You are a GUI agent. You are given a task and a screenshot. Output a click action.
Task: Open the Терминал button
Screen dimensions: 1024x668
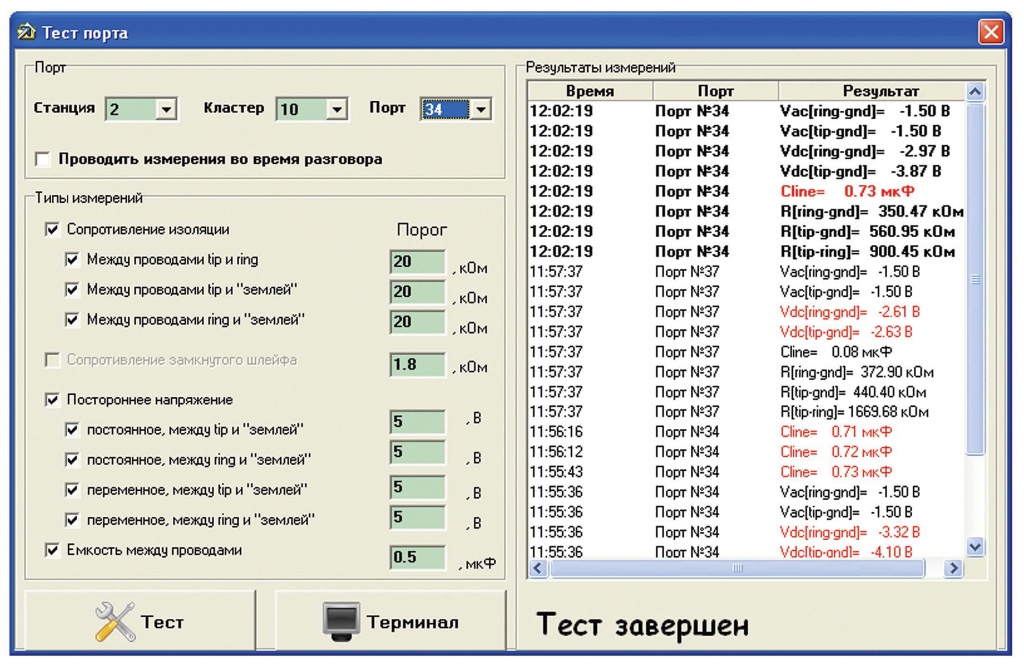pos(391,621)
